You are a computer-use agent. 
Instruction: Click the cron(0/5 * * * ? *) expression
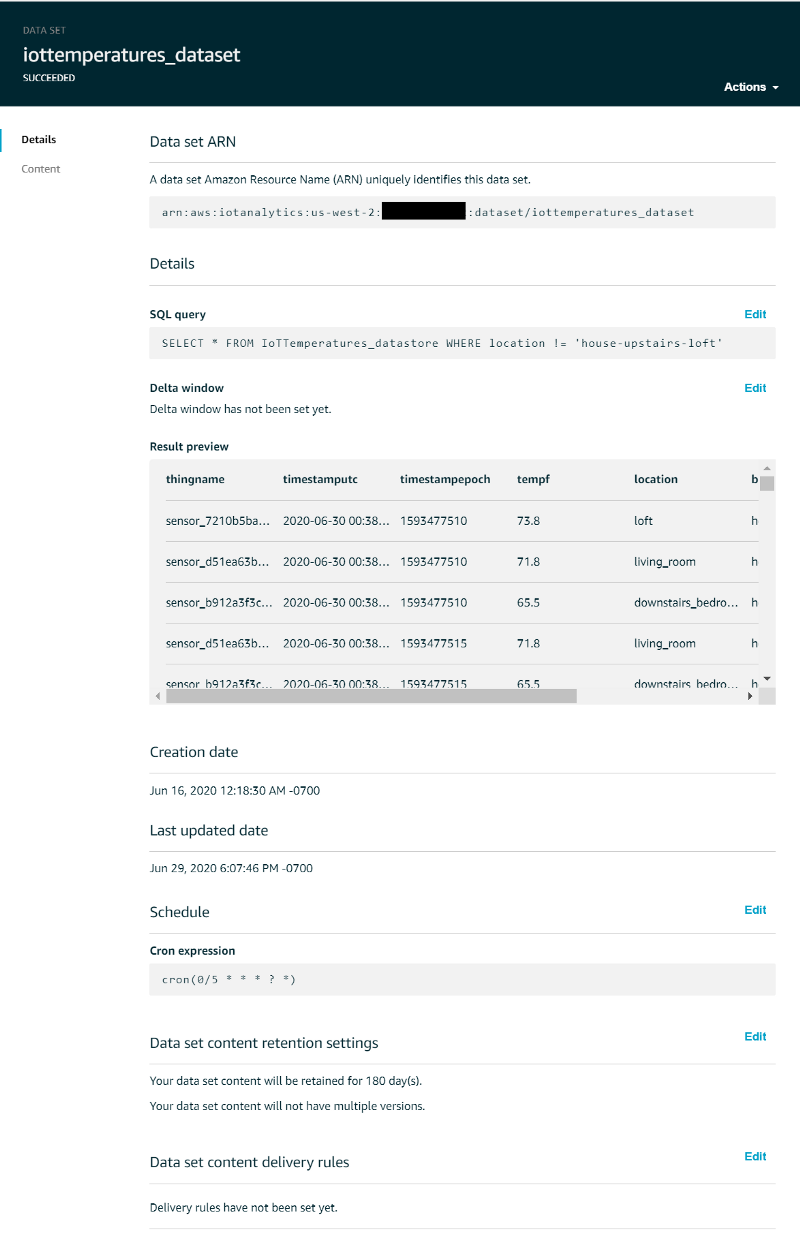click(x=229, y=979)
